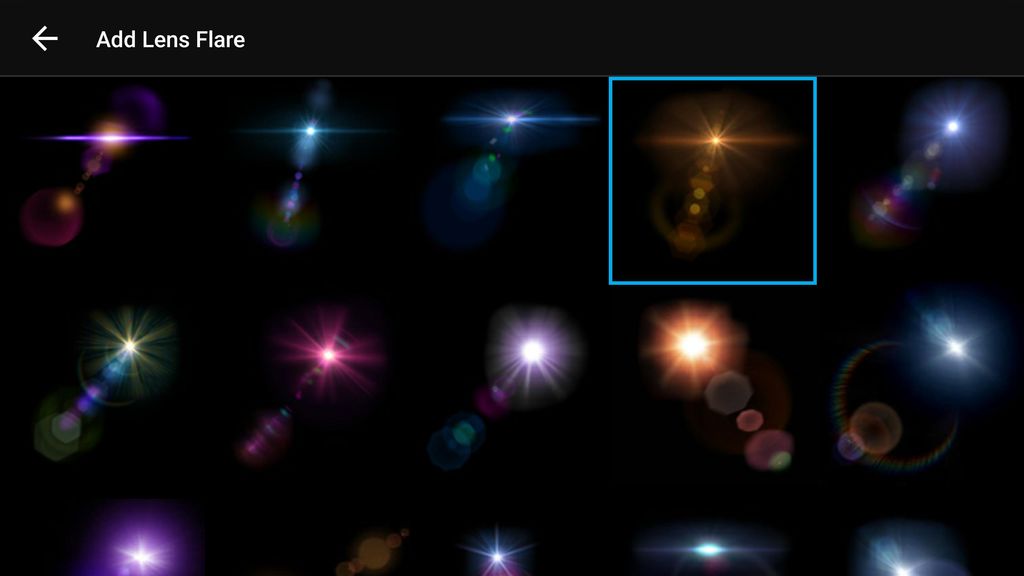The width and height of the screenshot is (1024, 576).
Task: Select the highlighted orange starburst flare
Action: 712,181
